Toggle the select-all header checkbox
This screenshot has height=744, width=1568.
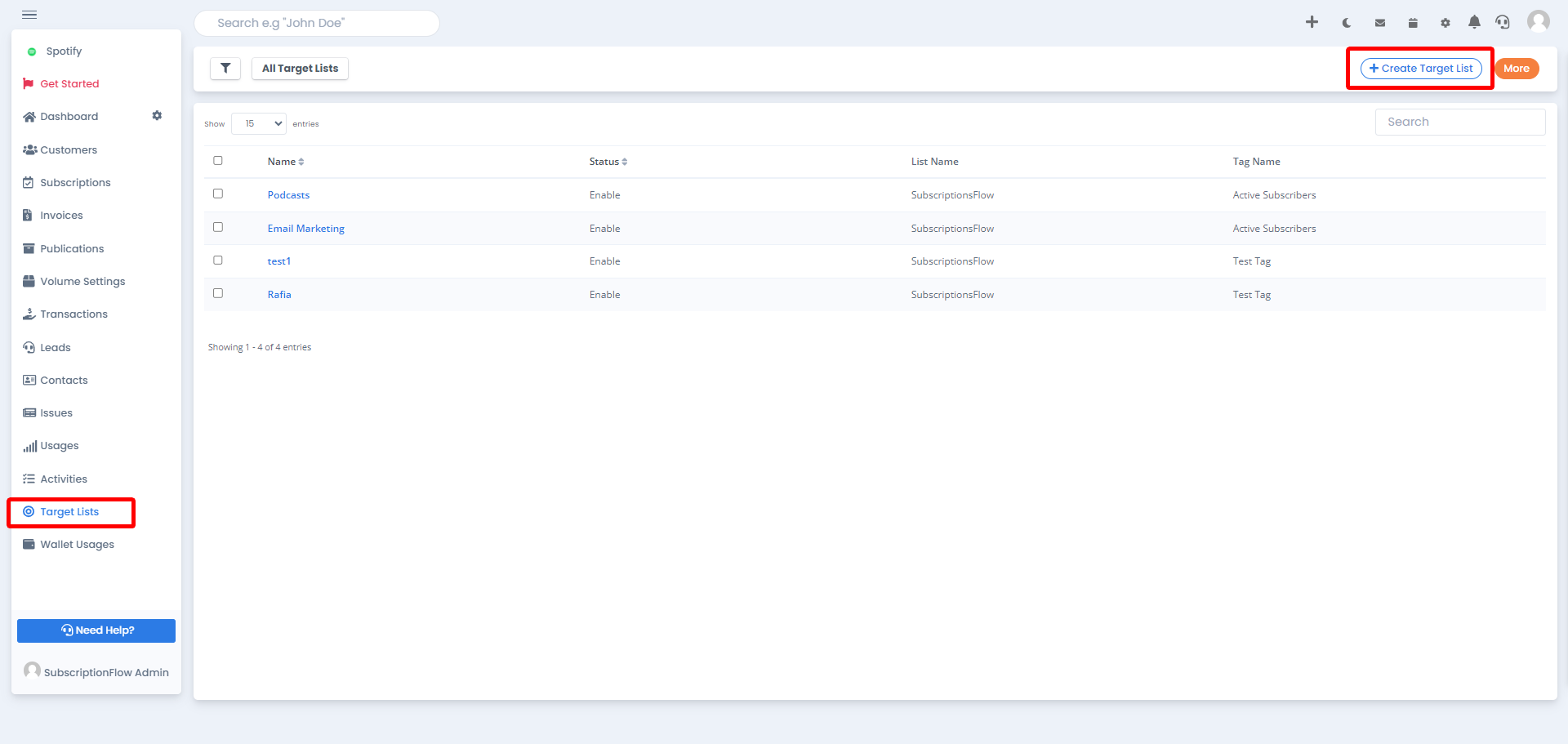tap(218, 161)
